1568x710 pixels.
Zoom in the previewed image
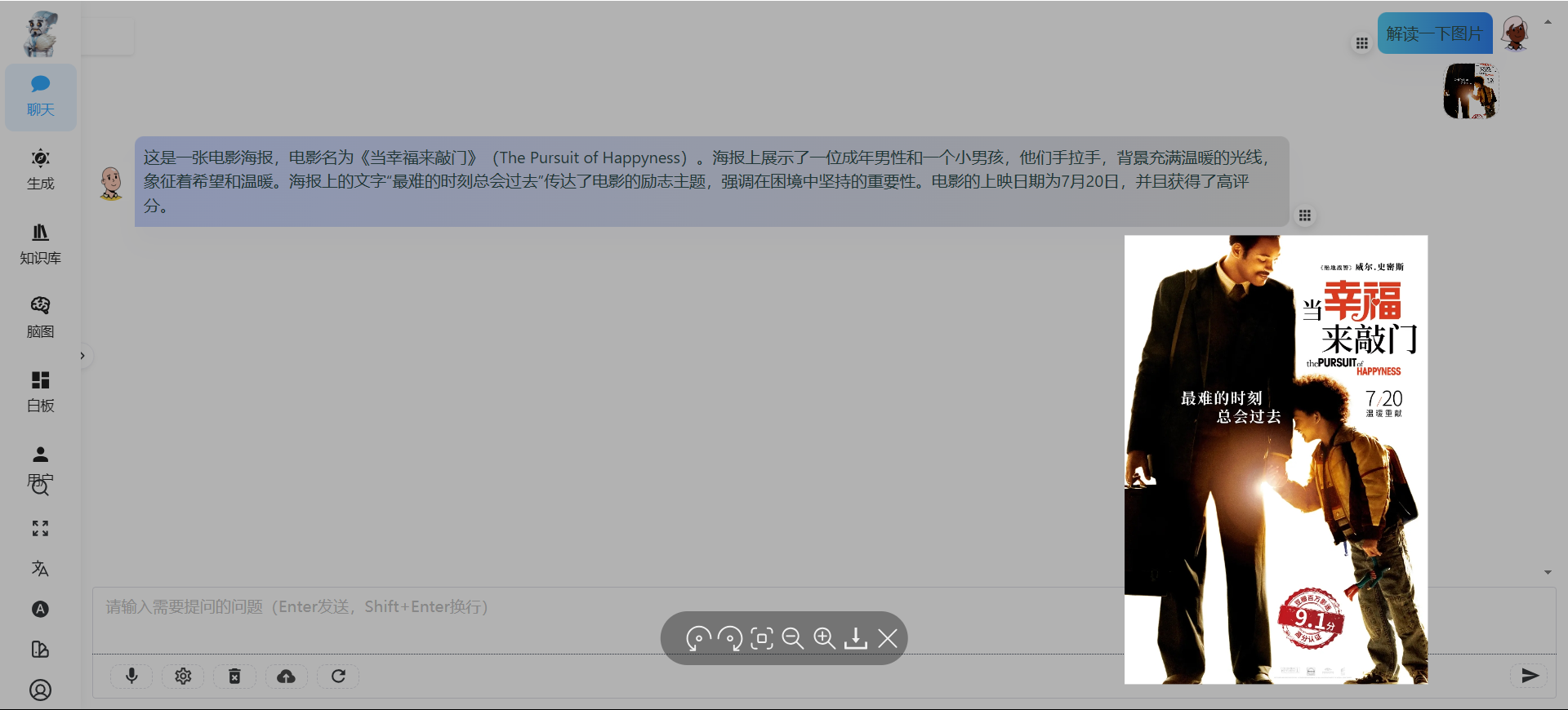tap(825, 638)
